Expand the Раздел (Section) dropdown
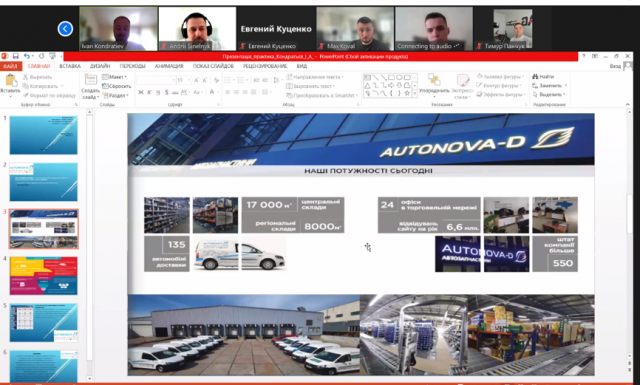640x385 pixels. click(x=116, y=96)
